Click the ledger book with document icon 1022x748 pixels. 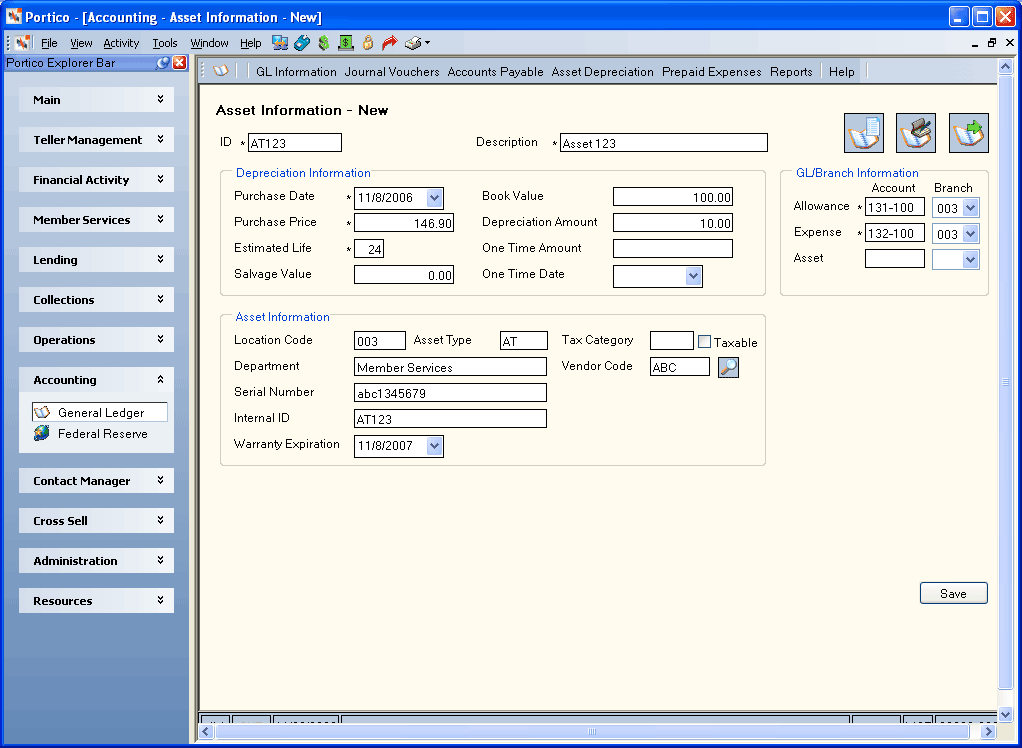pos(864,133)
